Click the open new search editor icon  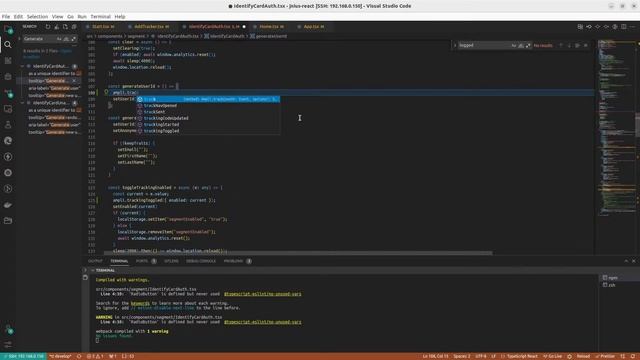click(x=65, y=27)
